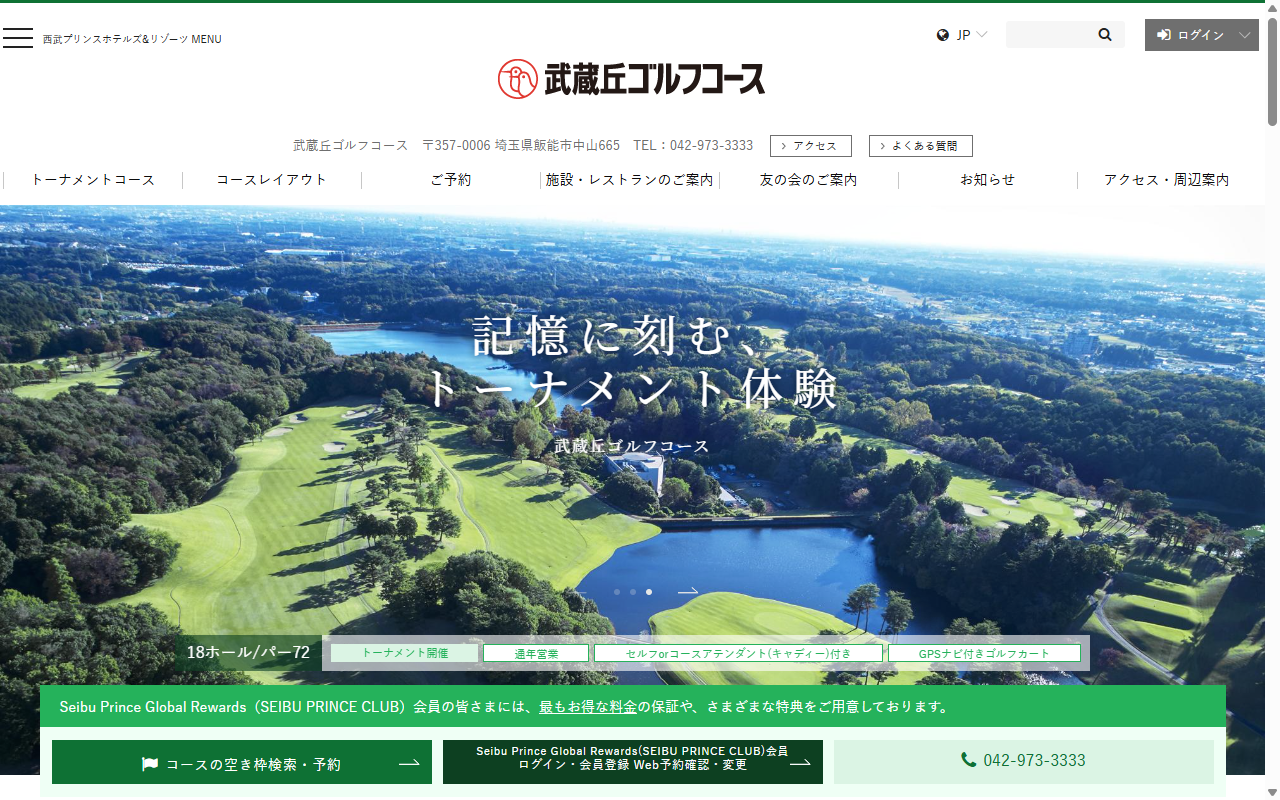Open the コースレイアウト menu

click(272, 180)
